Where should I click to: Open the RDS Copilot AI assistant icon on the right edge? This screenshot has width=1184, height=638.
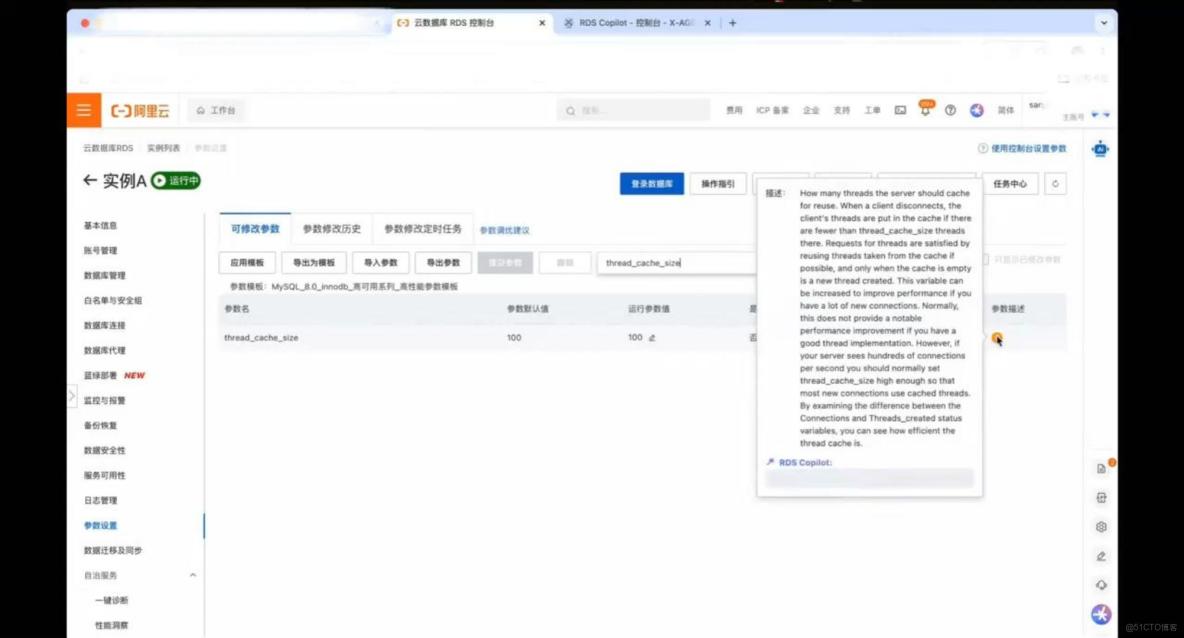pyautogui.click(x=1099, y=148)
